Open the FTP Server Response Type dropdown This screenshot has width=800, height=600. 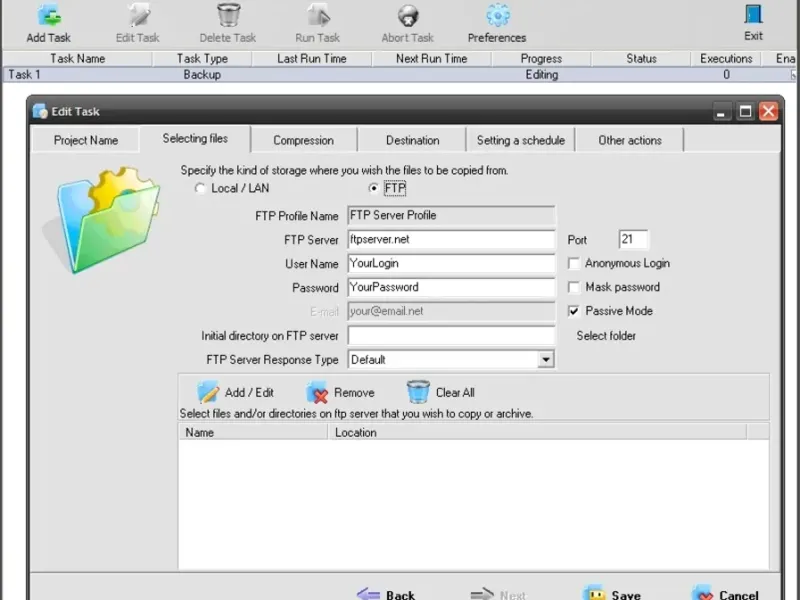pos(545,360)
